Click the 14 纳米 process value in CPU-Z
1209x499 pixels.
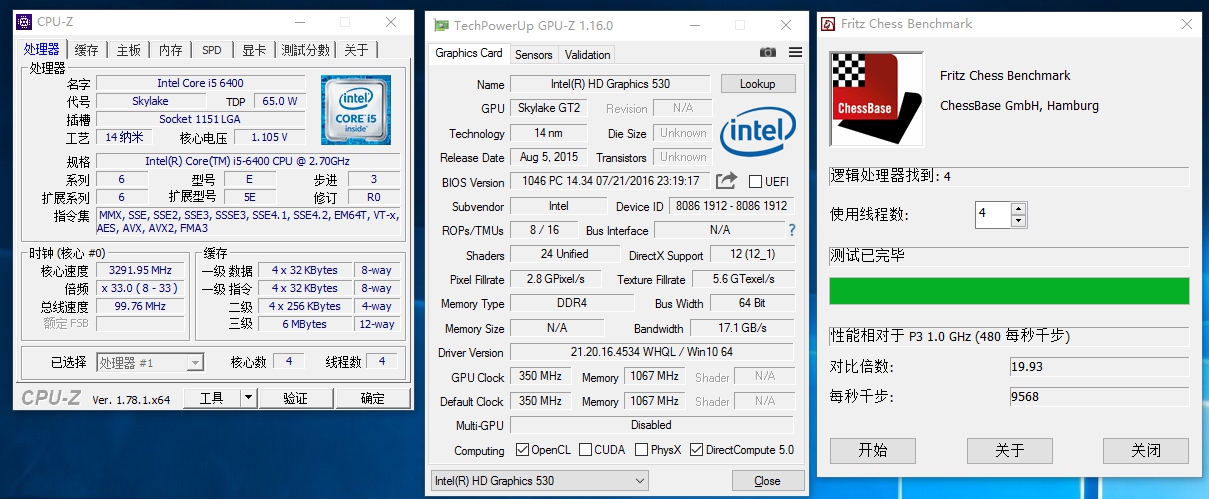pyautogui.click(x=124, y=137)
